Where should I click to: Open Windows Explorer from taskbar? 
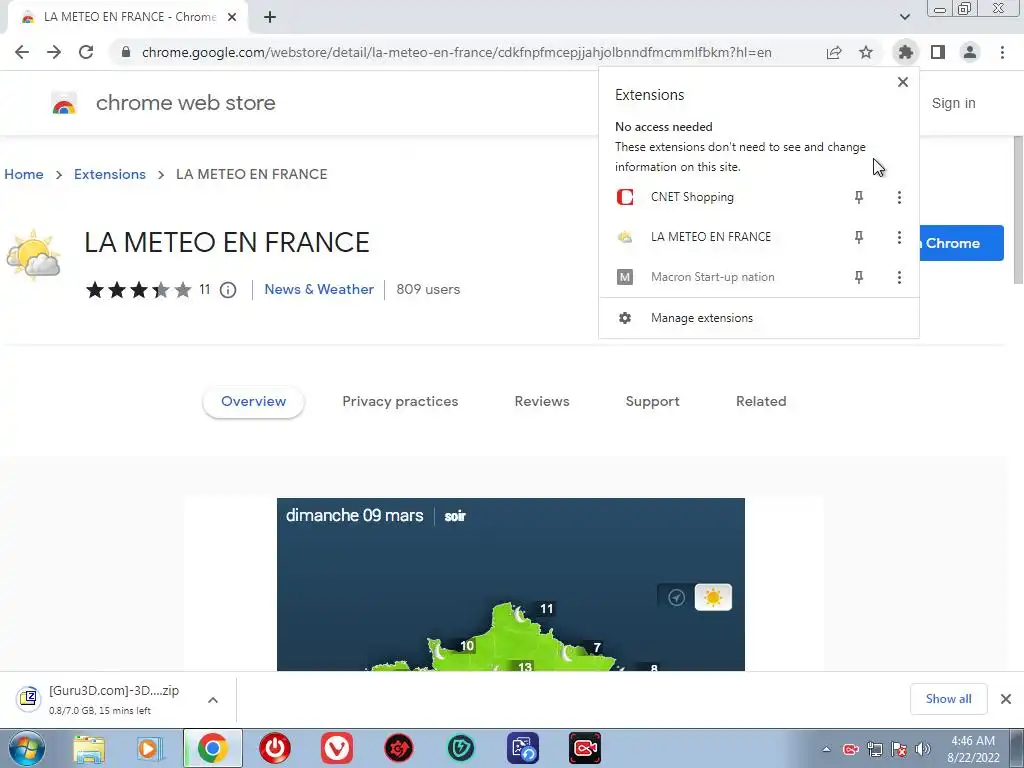click(x=89, y=749)
